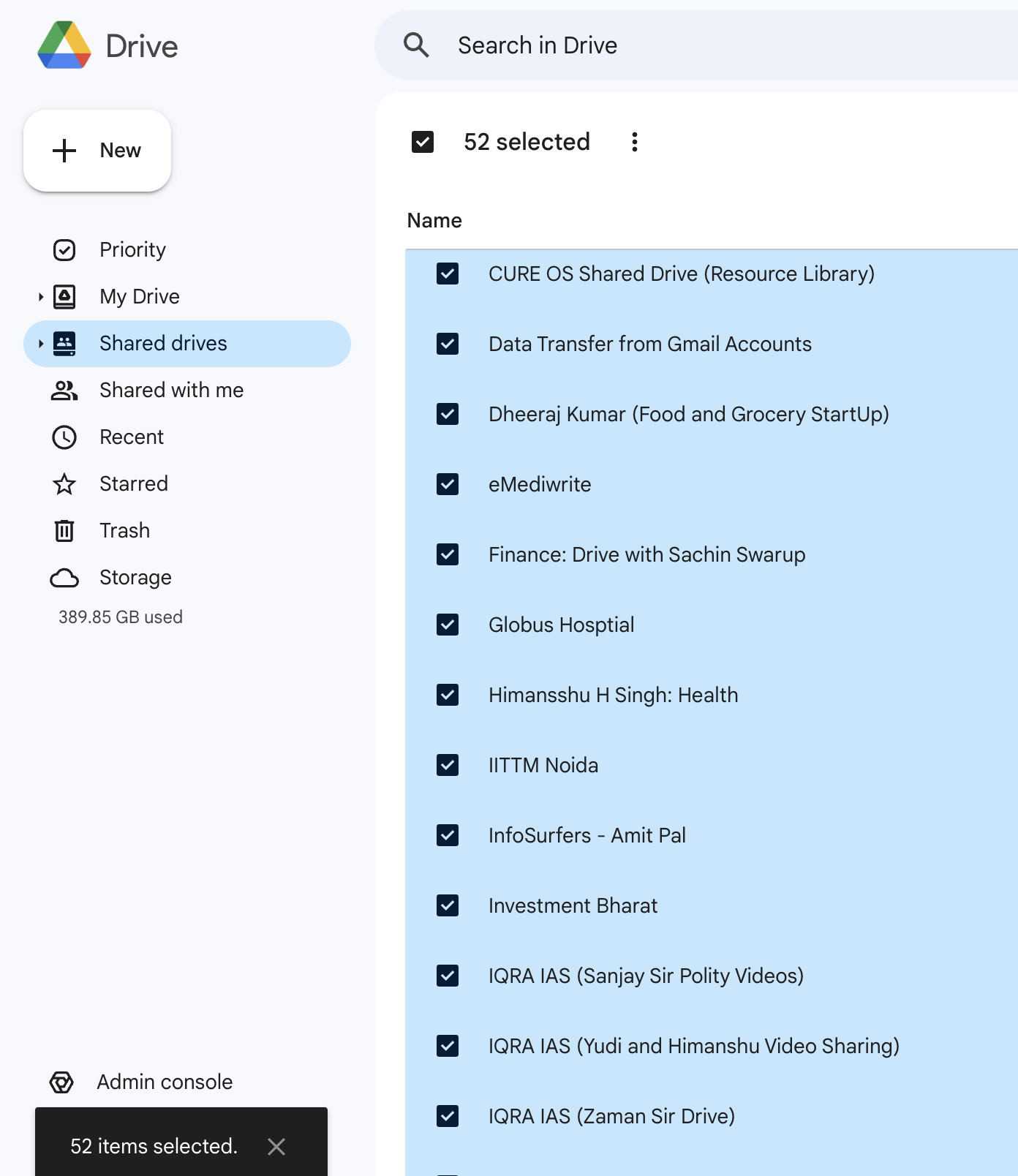The image size is (1018, 1176).
Task: Click CURE OS Shared Drive (Resource Library) name
Action: [682, 274]
